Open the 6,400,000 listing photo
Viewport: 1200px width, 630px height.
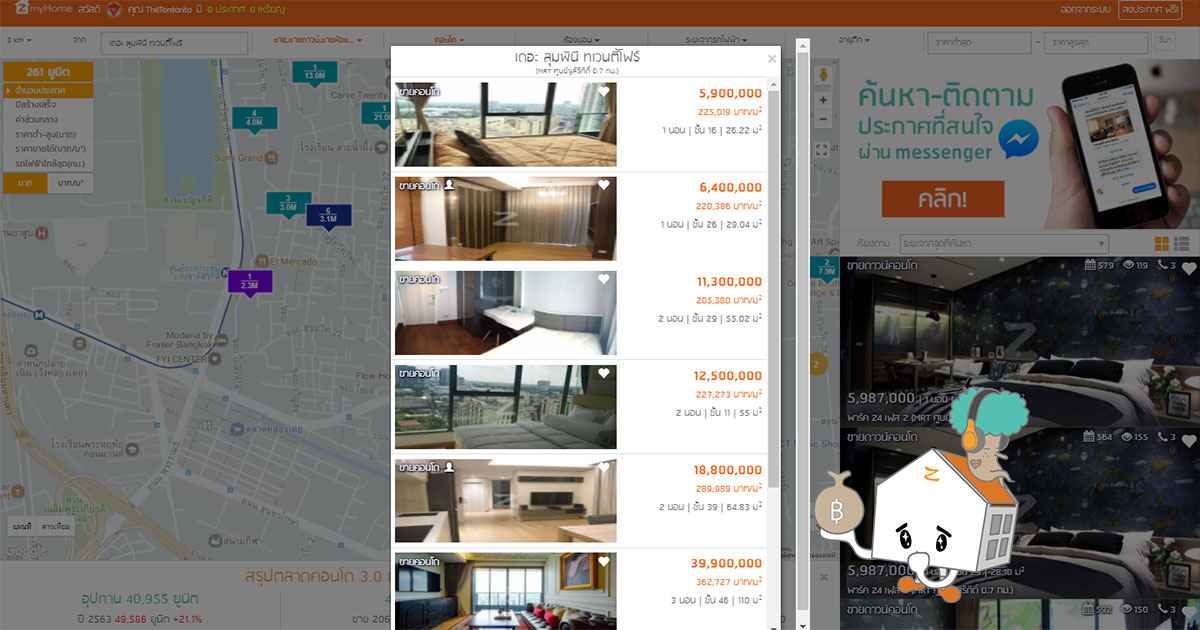(x=505, y=218)
